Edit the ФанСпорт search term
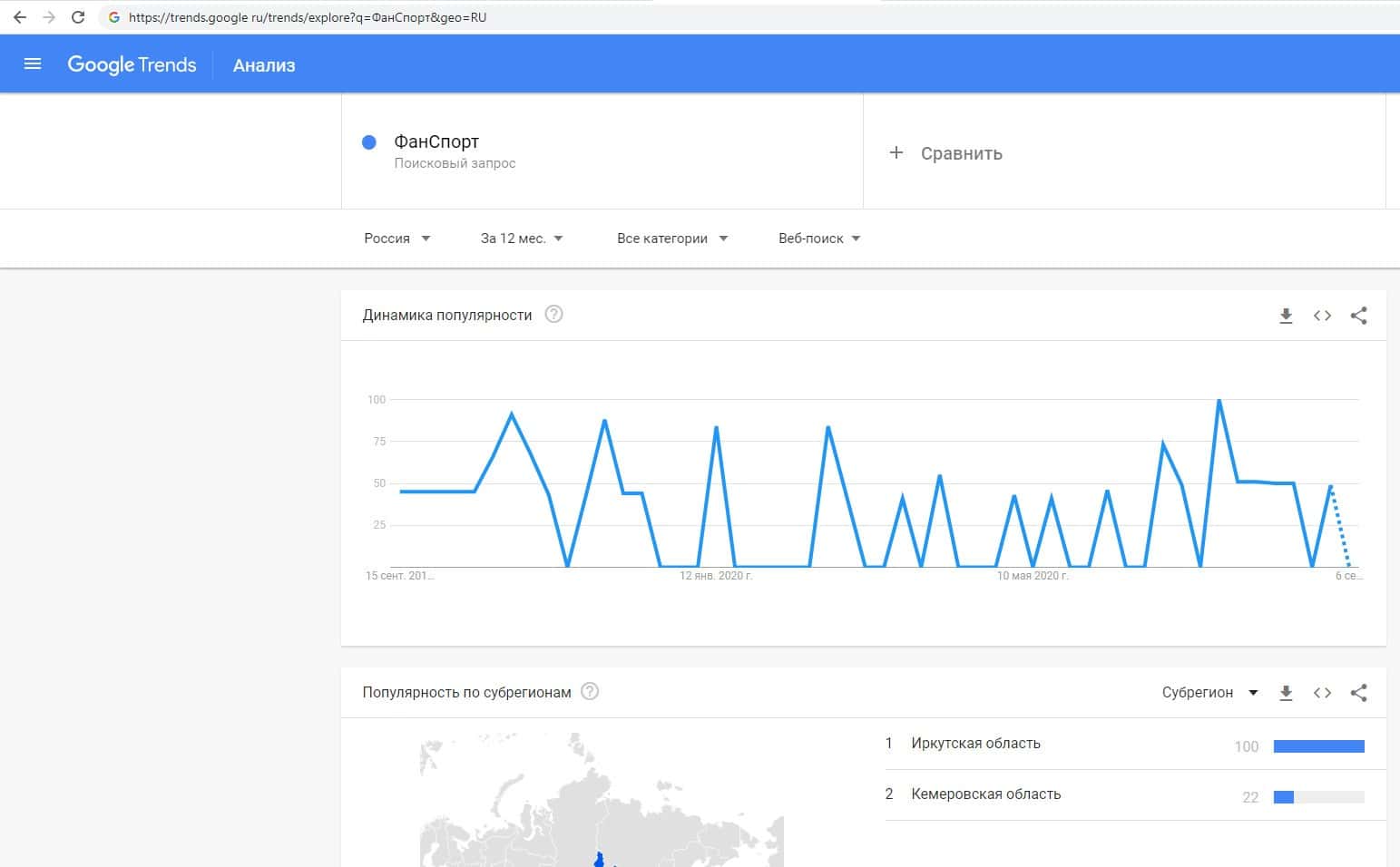Image resolution: width=1400 pixels, height=867 pixels. point(436,141)
